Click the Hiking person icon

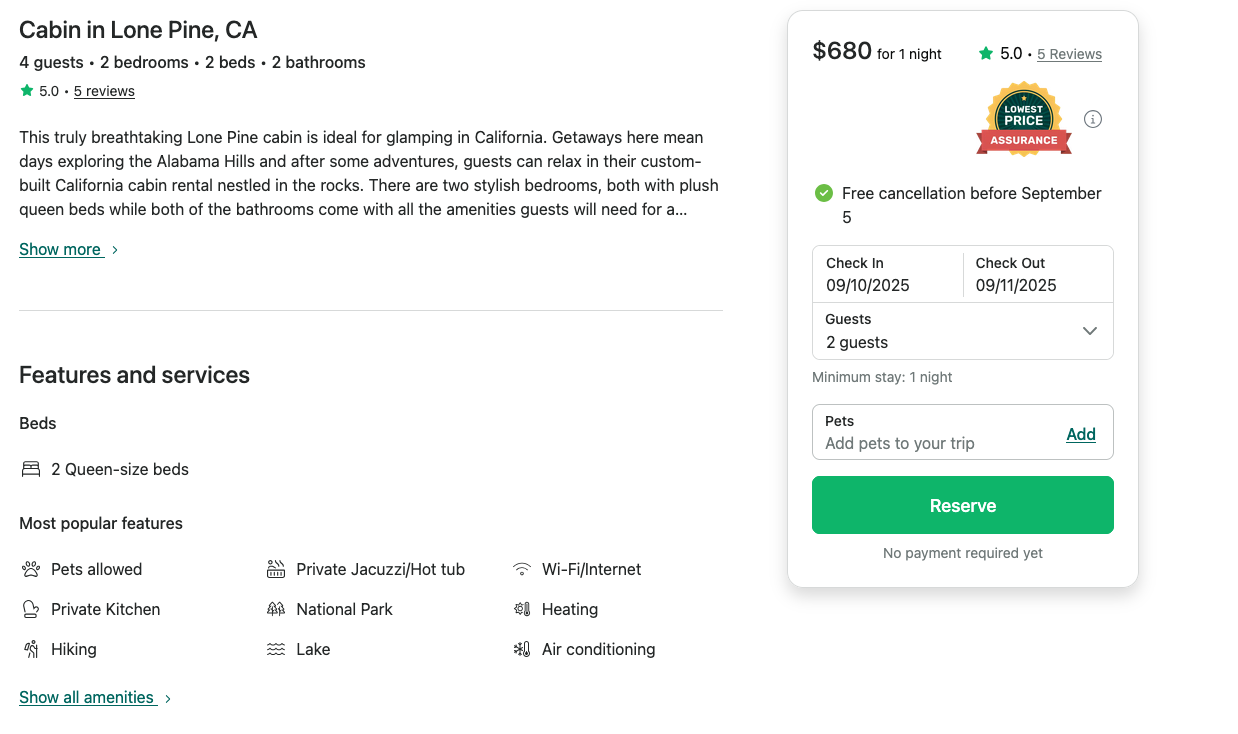[x=30, y=649]
